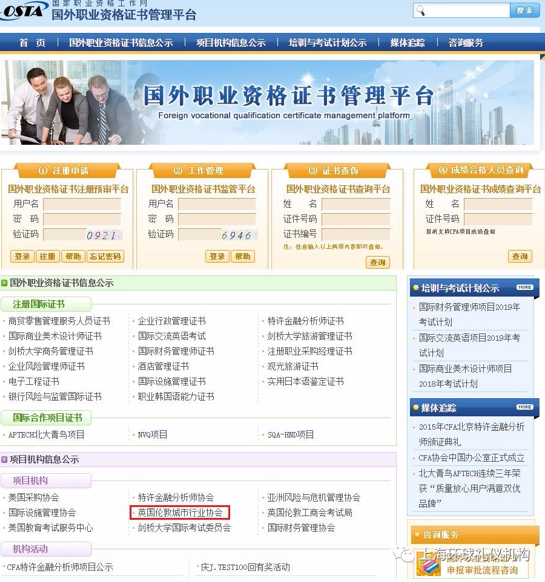Open 实用日本语鉴定证书 link

[306, 382]
